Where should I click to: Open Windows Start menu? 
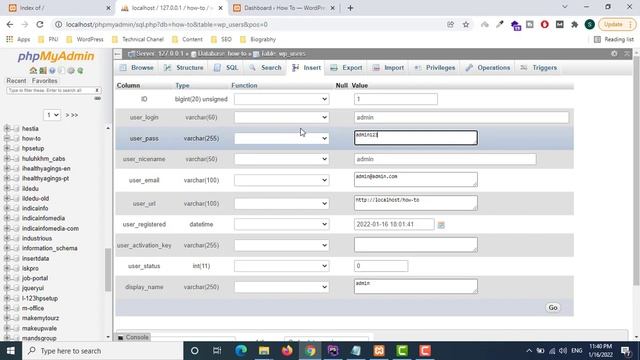11,351
